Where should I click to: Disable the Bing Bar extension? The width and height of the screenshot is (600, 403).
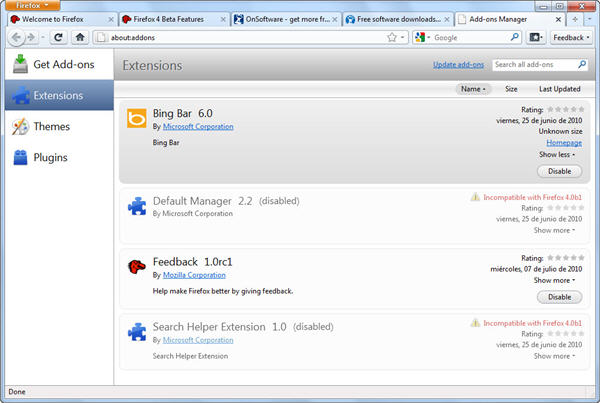[x=559, y=171]
